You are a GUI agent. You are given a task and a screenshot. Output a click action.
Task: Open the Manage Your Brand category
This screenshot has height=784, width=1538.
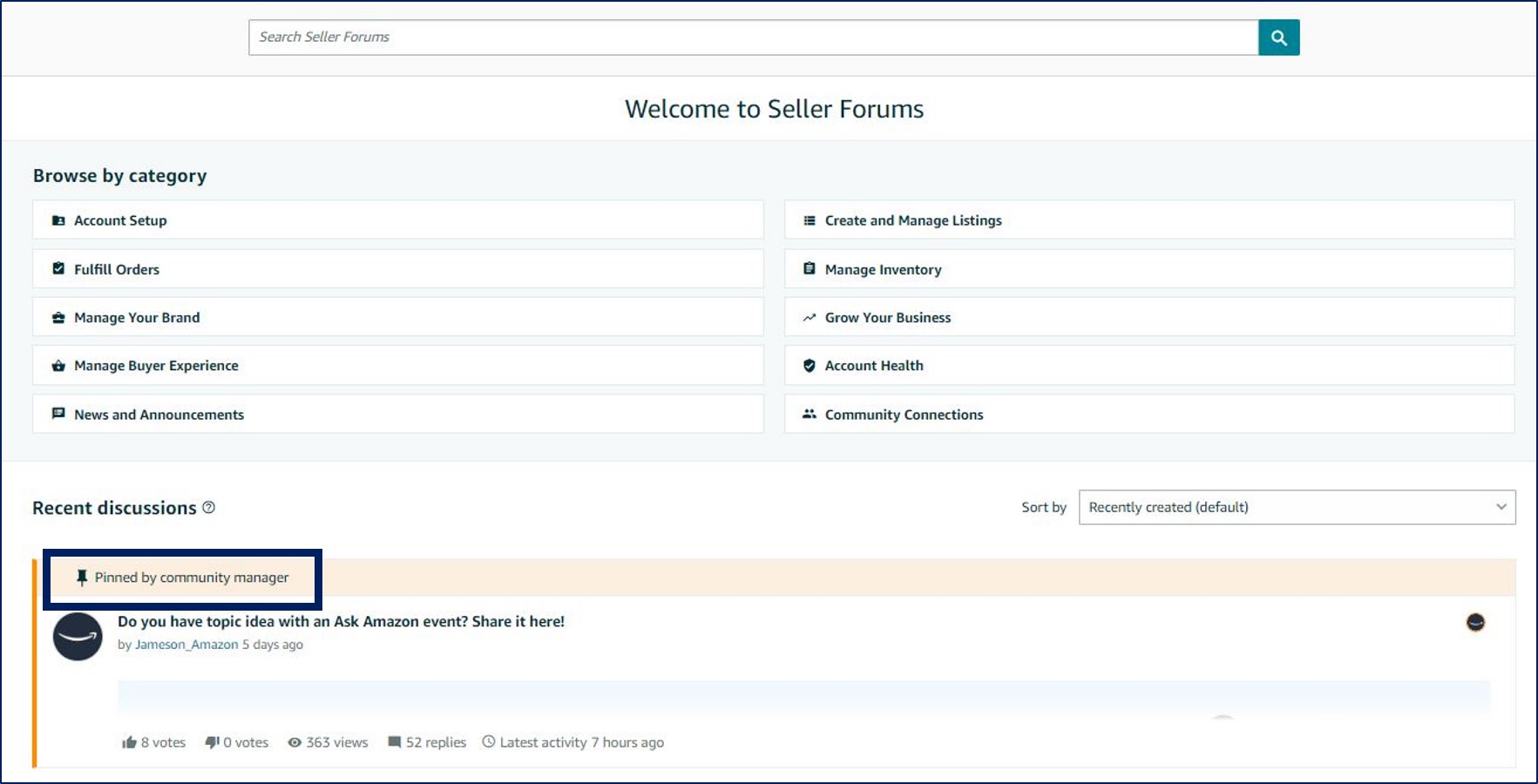point(398,317)
